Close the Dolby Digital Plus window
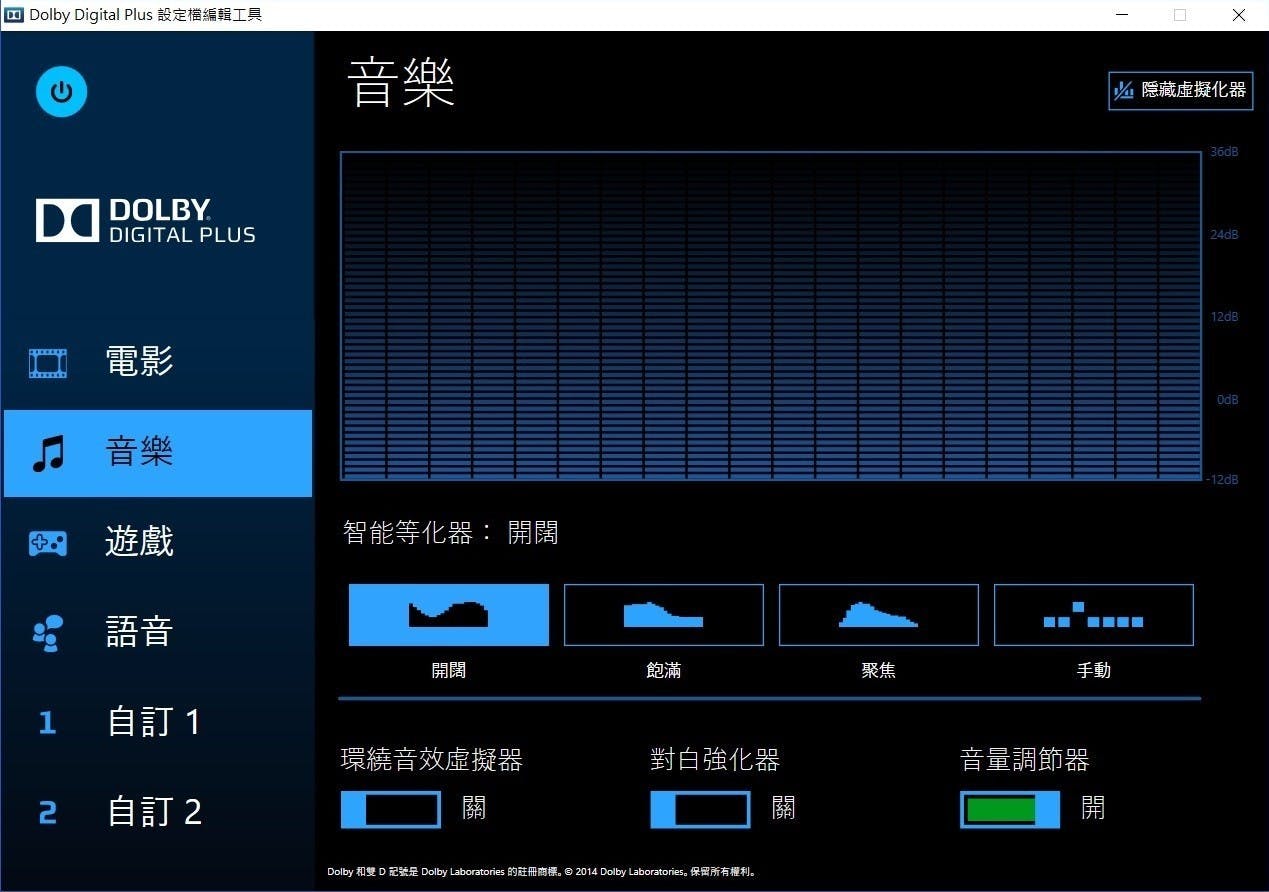 1240,15
